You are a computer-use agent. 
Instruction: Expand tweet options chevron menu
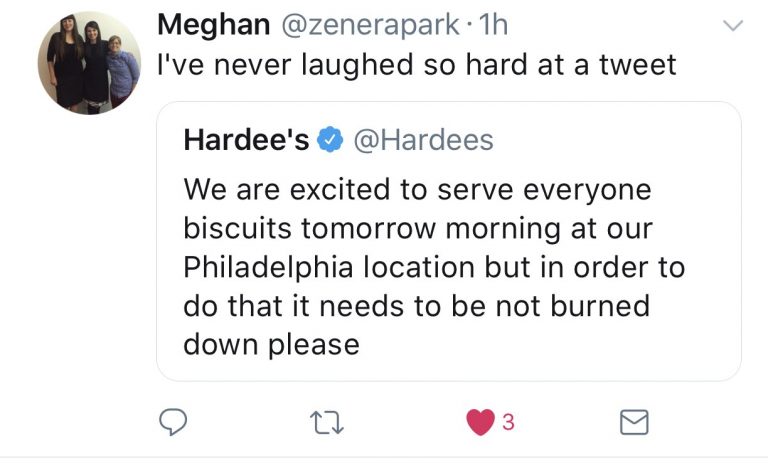pyautogui.click(x=733, y=27)
